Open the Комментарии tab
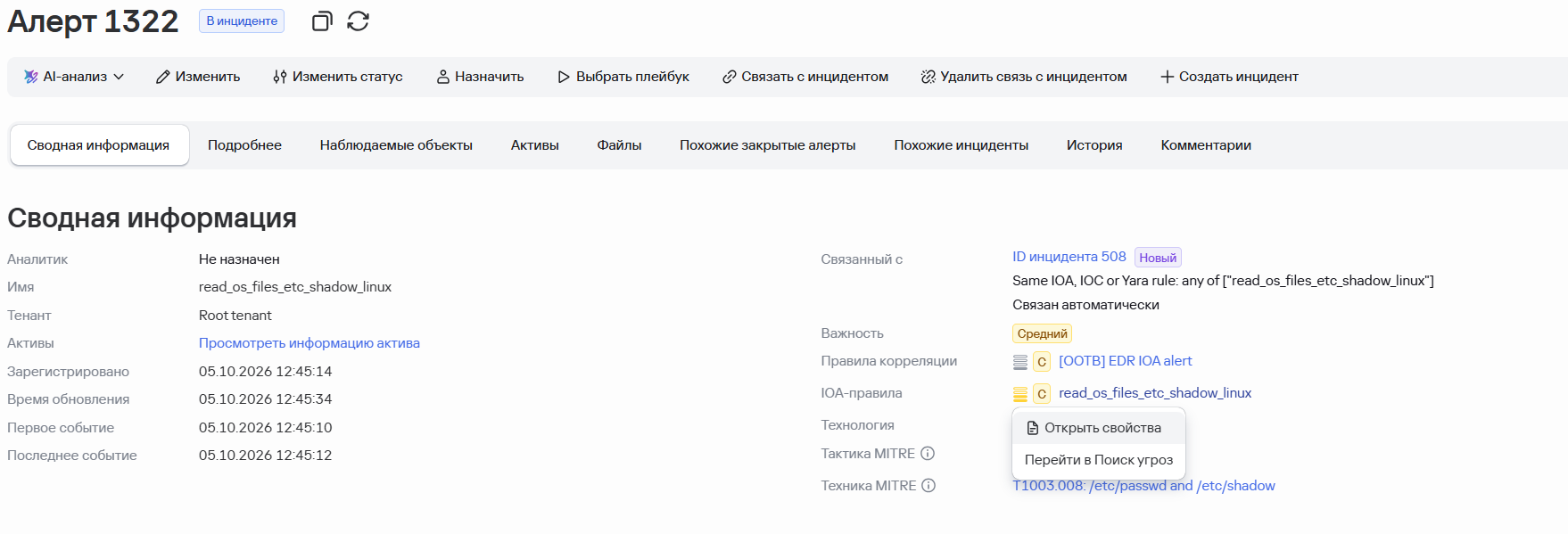 click(1206, 145)
